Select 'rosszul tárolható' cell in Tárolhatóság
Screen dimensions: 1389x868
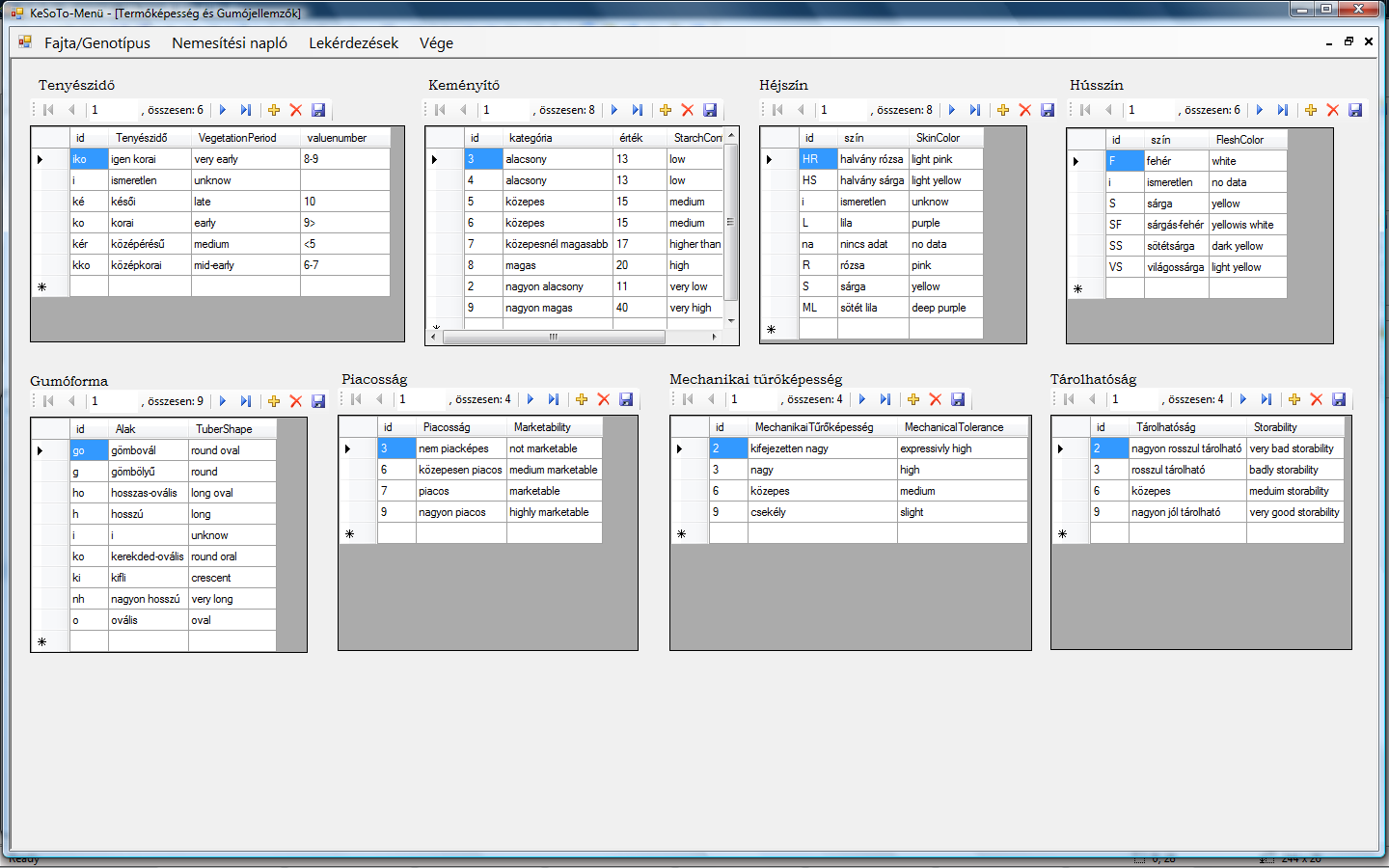[x=1187, y=470]
